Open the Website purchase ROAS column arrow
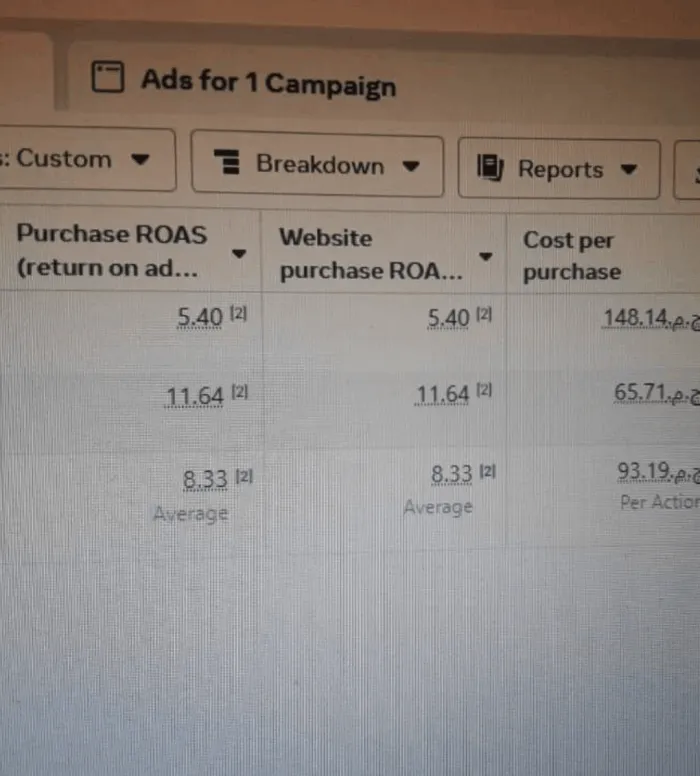The width and height of the screenshot is (700, 776). coord(486,257)
